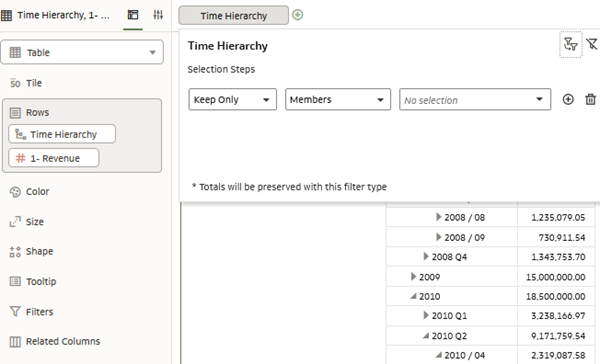Expand the 2009 year row
Viewport: 600px width, 364px height.
413,276
